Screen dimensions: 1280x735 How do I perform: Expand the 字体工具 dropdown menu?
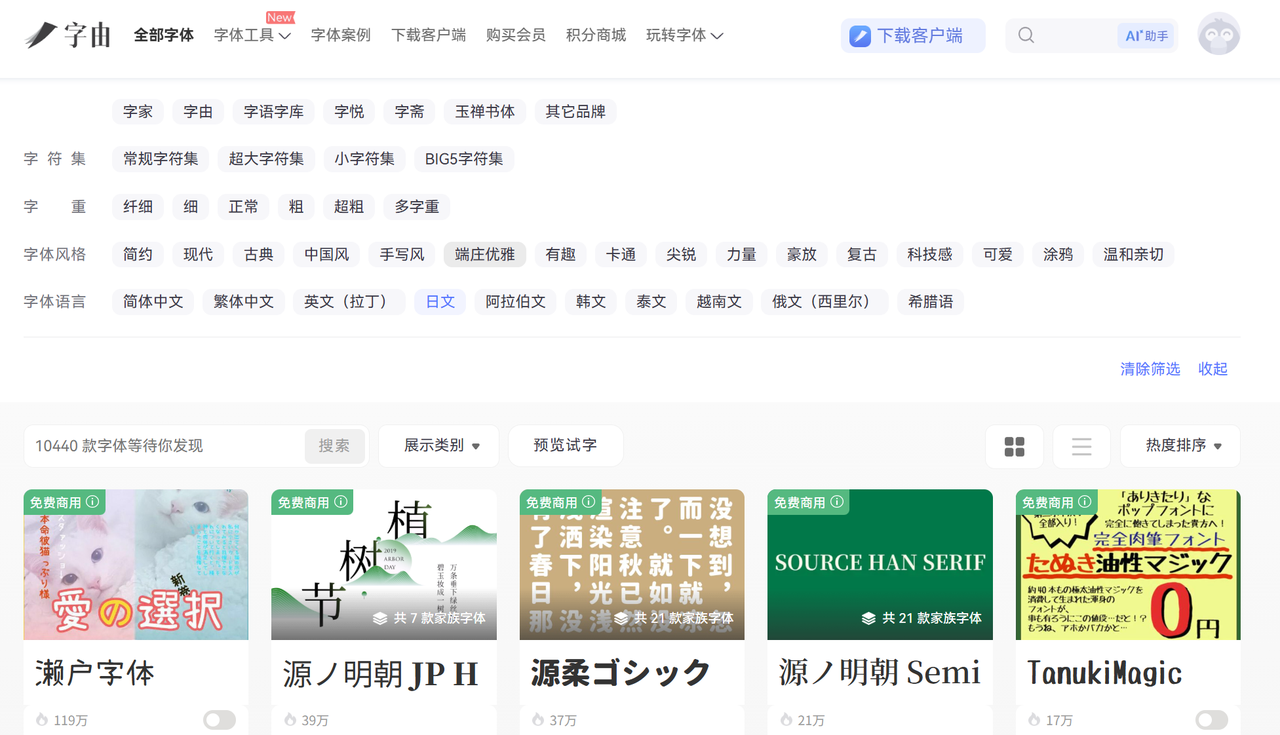(x=252, y=35)
